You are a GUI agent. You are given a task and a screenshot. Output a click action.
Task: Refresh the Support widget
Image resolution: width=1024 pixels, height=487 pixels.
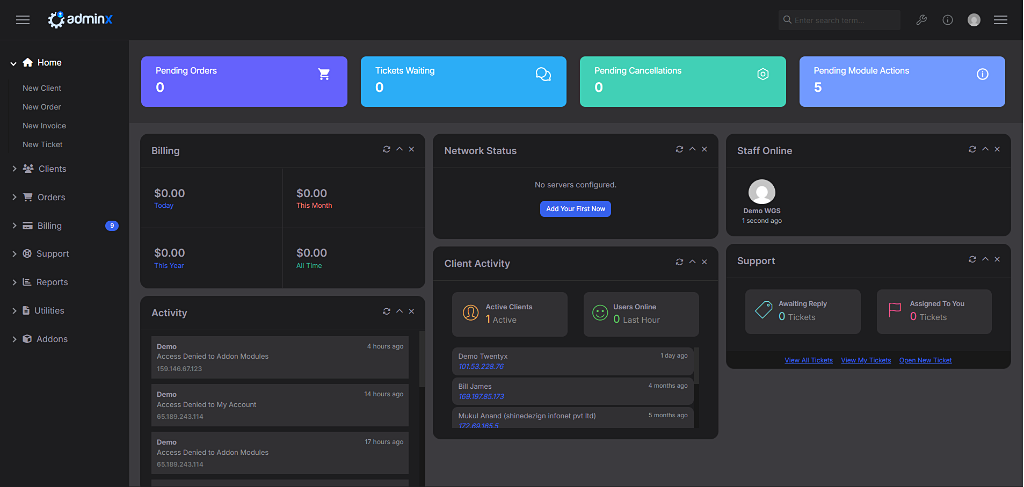tap(972, 259)
